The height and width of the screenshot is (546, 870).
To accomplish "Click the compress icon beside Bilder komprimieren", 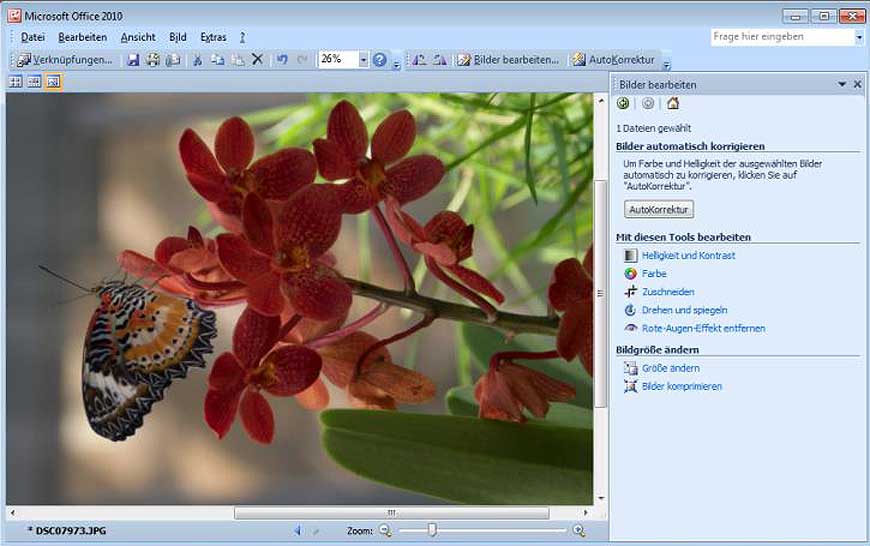I will 631,386.
